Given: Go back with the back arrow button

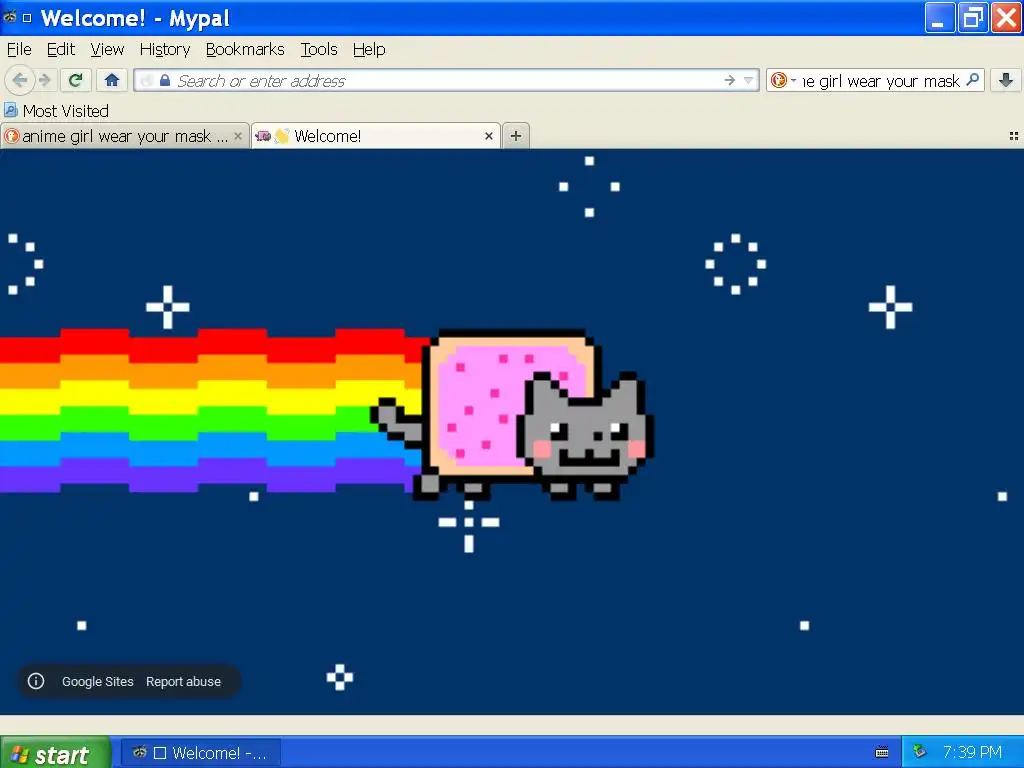Looking at the screenshot, I should 20,80.
